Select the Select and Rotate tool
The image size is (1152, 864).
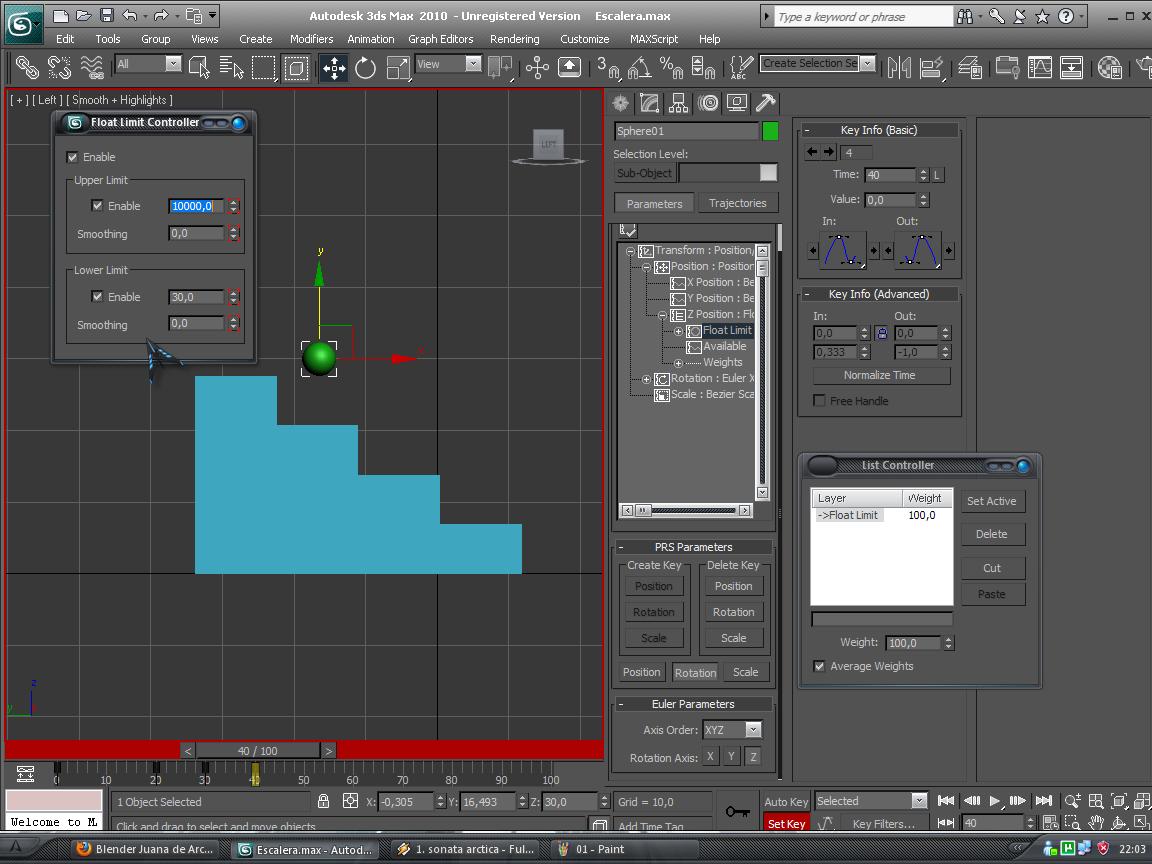[364, 68]
